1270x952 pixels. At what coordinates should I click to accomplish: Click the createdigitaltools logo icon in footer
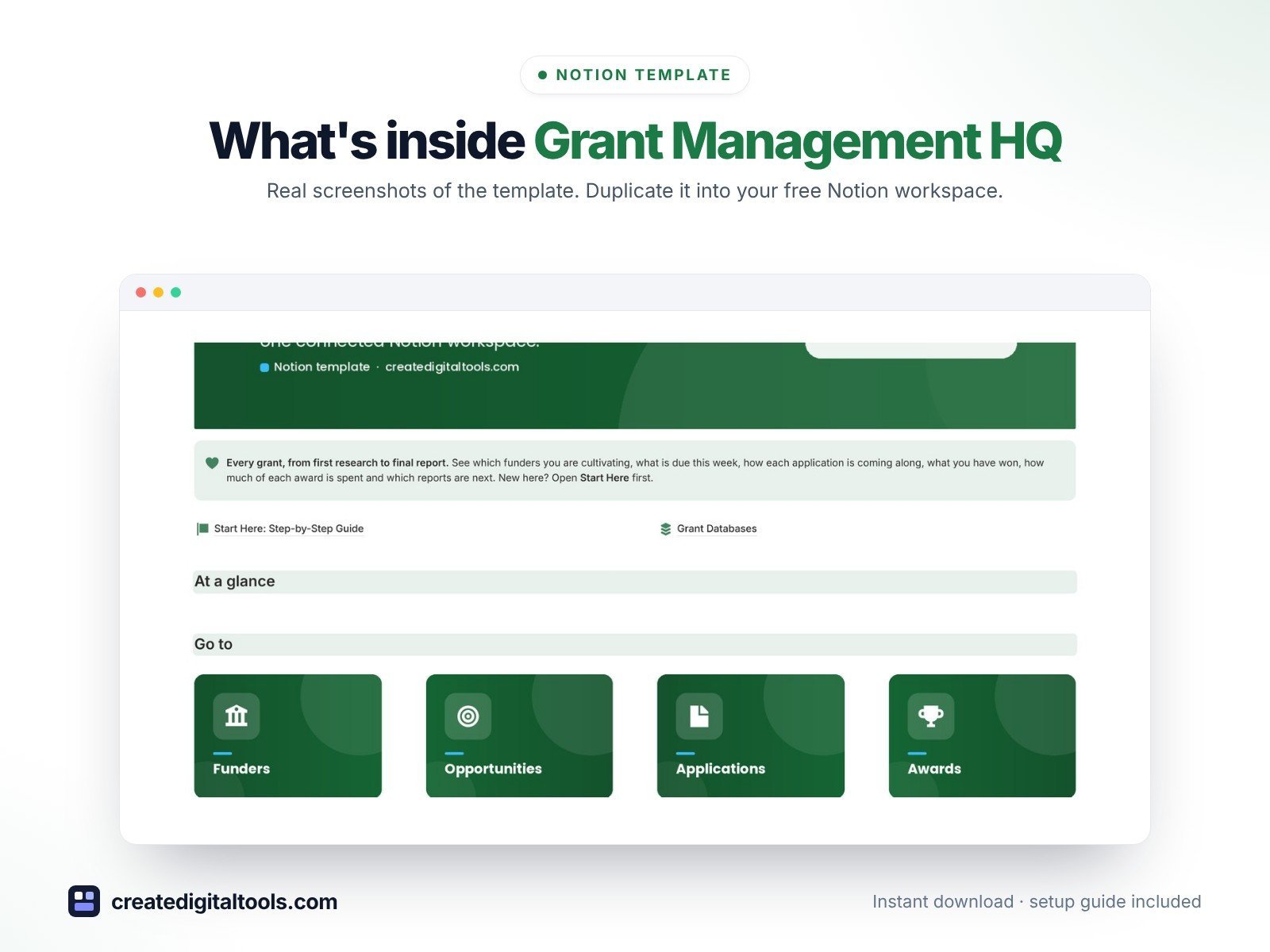point(84,901)
